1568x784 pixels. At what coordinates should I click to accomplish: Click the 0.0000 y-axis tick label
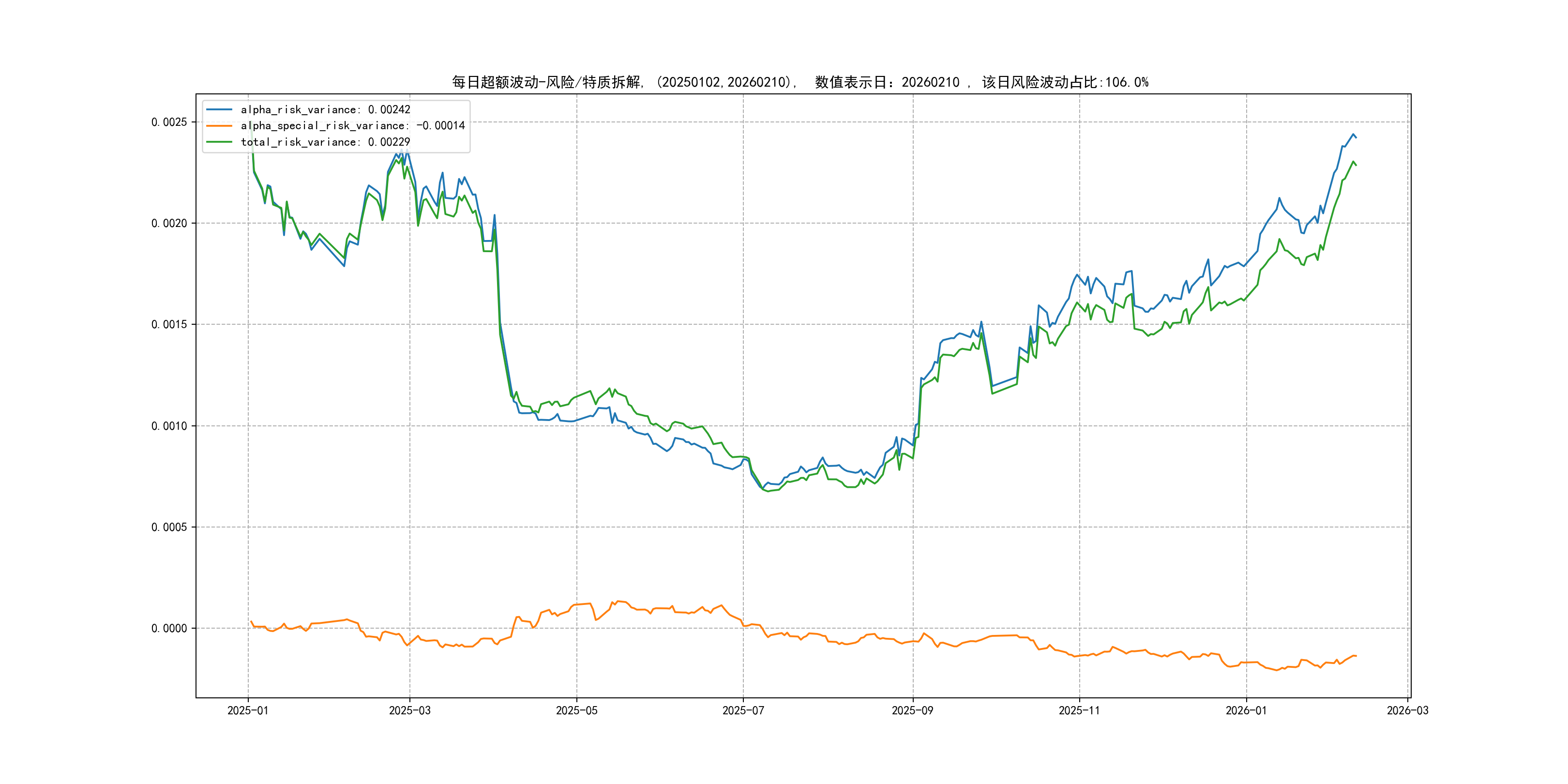coord(169,628)
